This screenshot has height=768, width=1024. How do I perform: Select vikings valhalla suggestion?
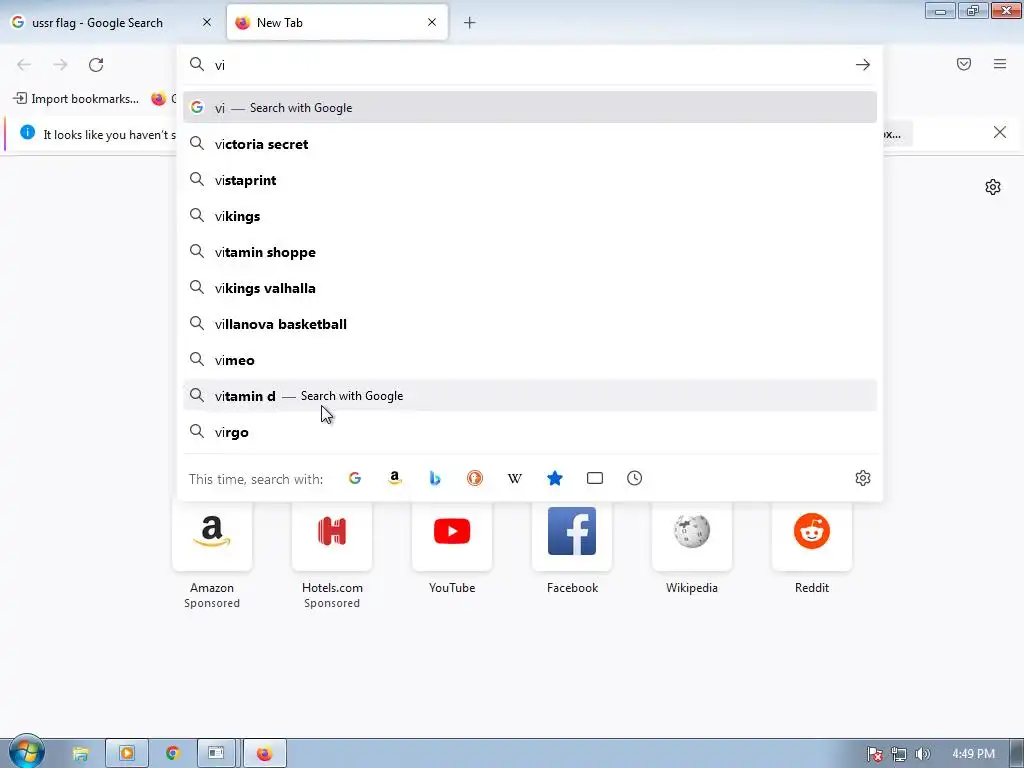pyautogui.click(x=530, y=288)
